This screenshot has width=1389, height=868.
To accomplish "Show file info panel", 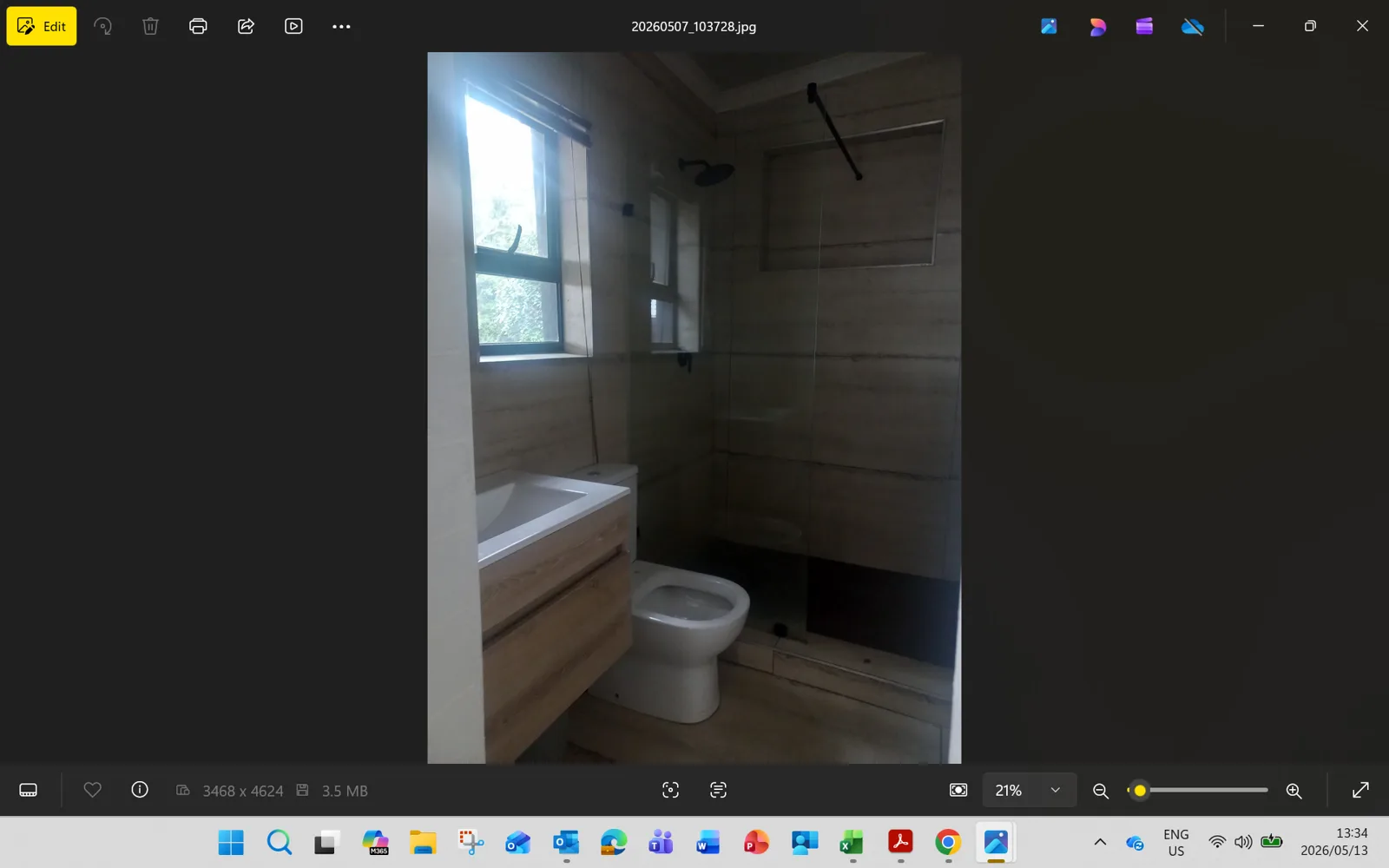I will coord(140,790).
